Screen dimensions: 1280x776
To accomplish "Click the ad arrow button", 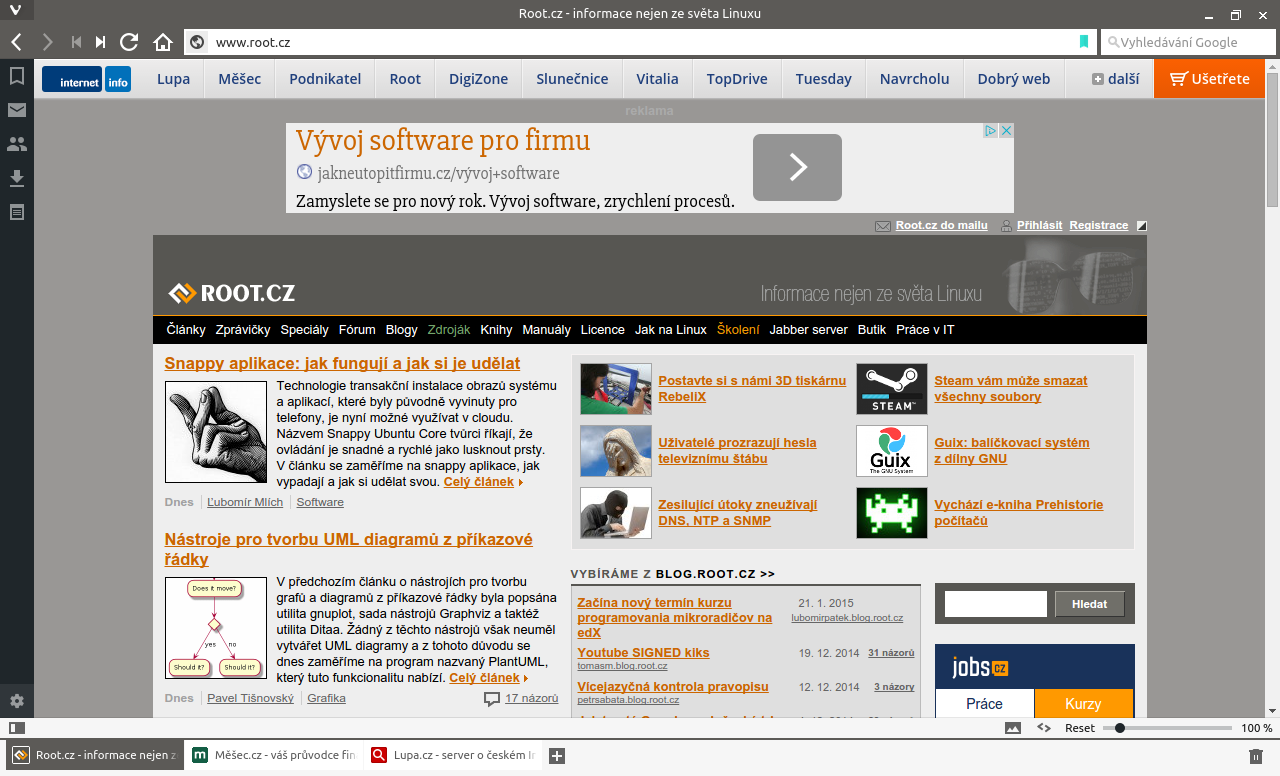I will coord(797,167).
